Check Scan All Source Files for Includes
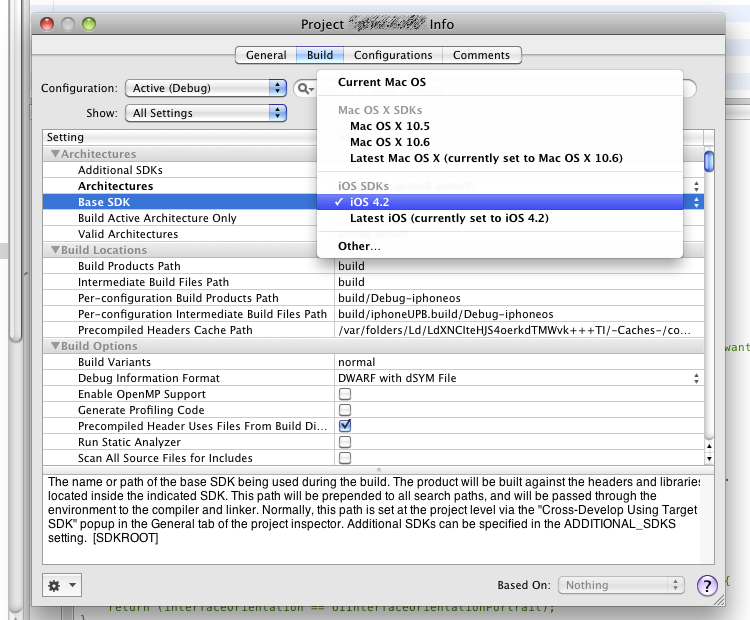 [345, 458]
